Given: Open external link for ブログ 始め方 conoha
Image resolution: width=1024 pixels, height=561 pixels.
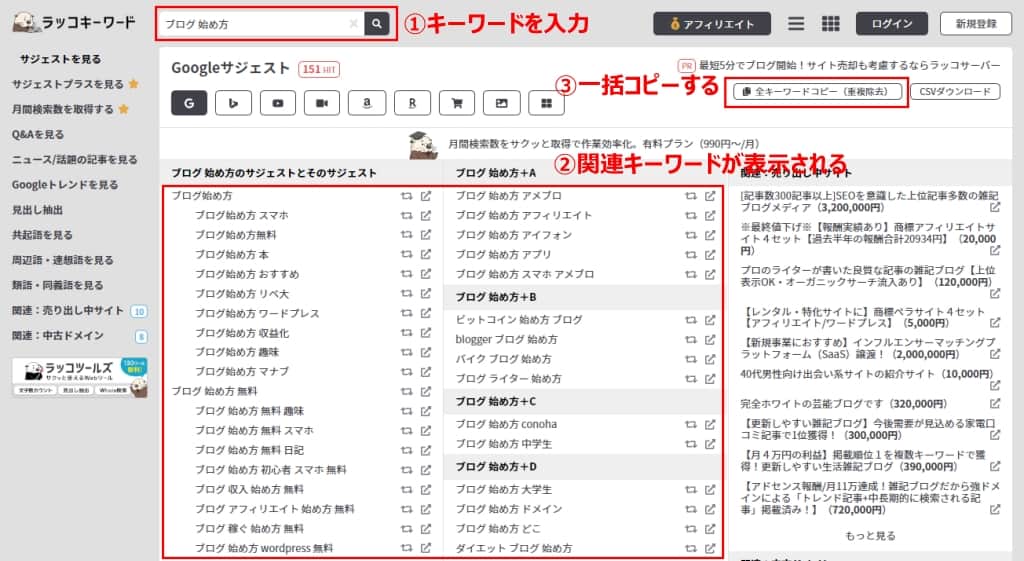Looking at the screenshot, I should pyautogui.click(x=710, y=425).
